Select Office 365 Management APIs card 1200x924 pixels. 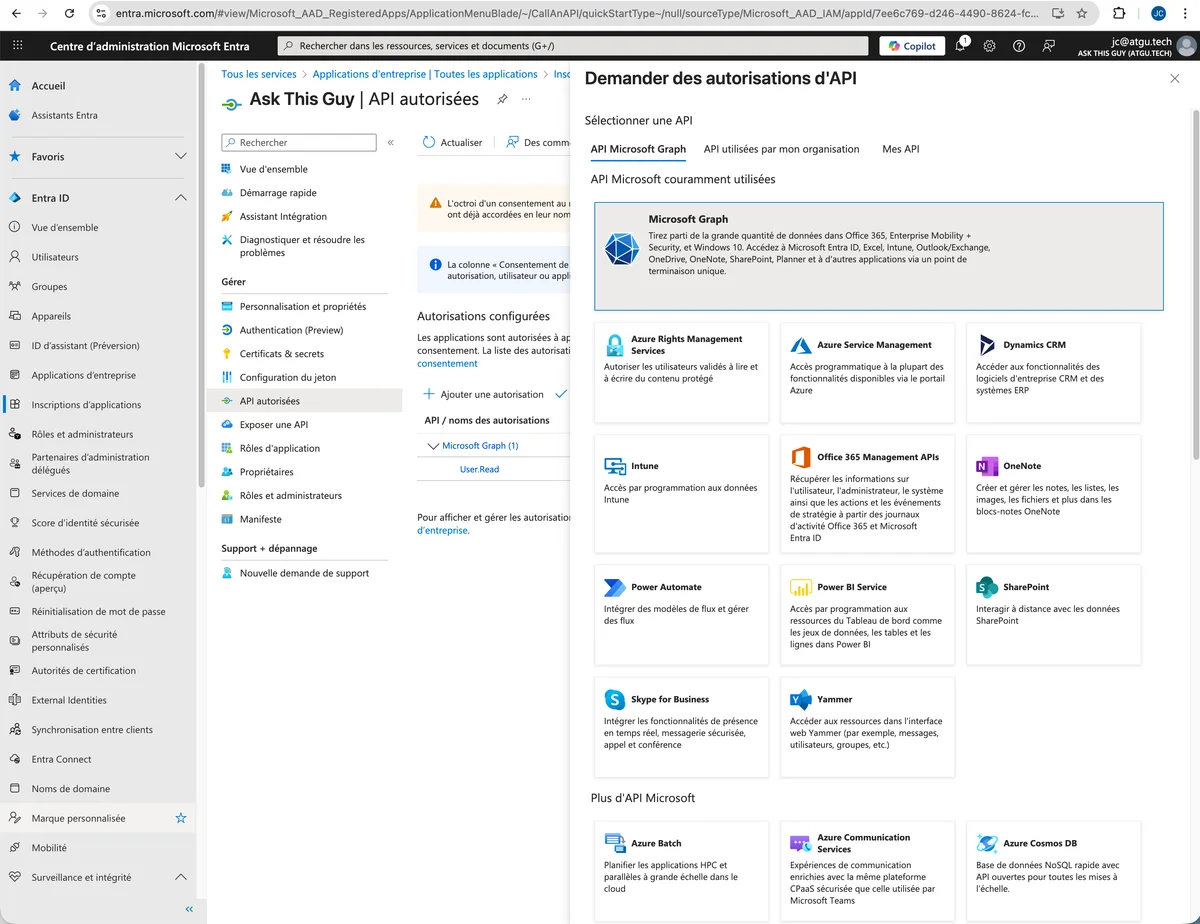click(867, 494)
